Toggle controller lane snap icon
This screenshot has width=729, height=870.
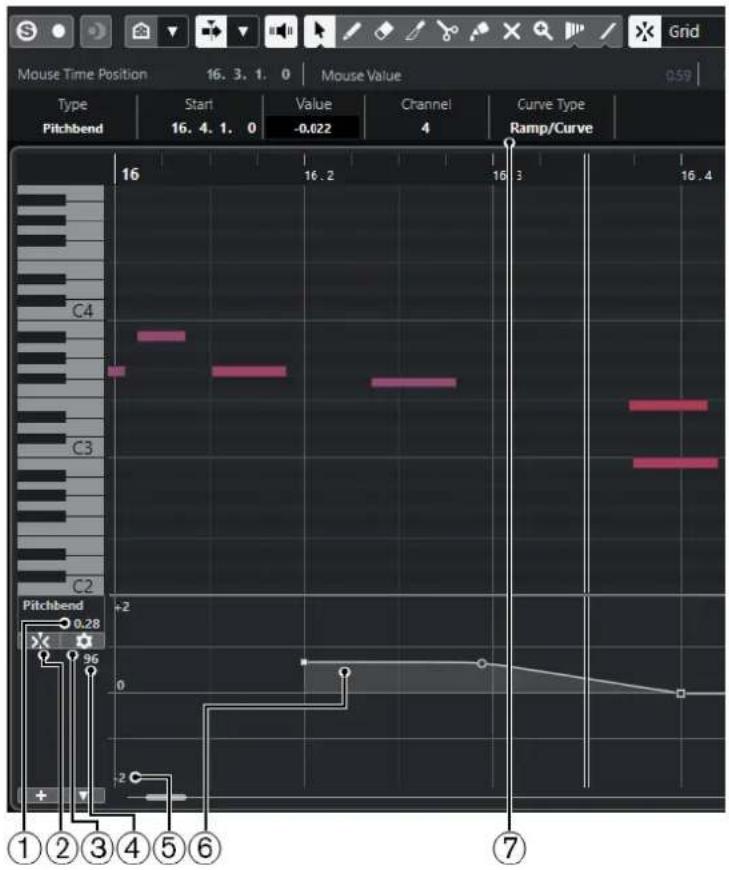click(x=40, y=642)
